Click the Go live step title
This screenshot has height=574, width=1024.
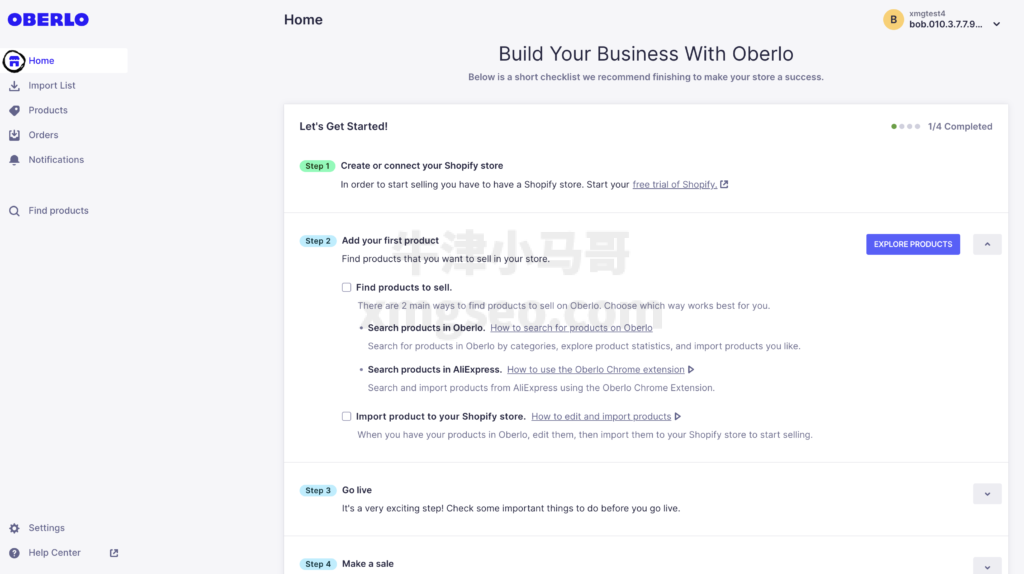[357, 490]
